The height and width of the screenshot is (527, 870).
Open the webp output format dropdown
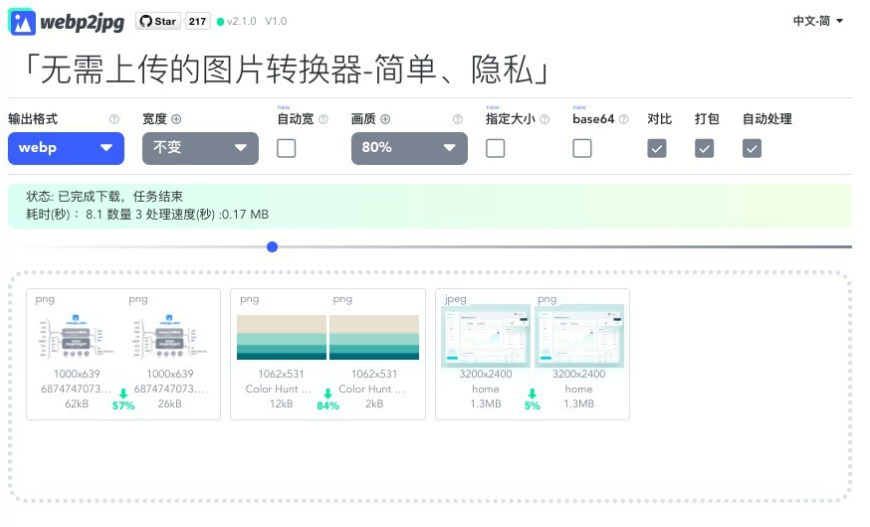(66, 148)
